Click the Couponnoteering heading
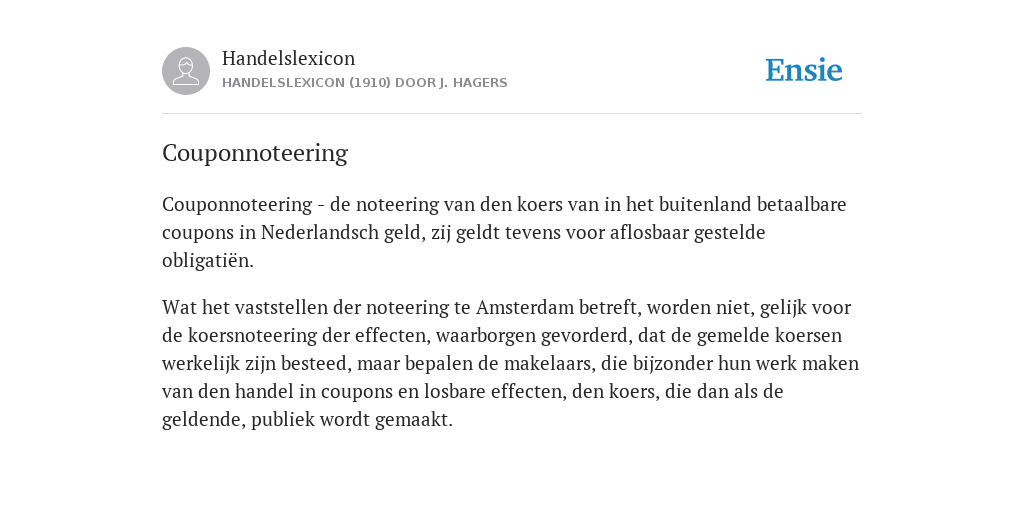 point(255,153)
